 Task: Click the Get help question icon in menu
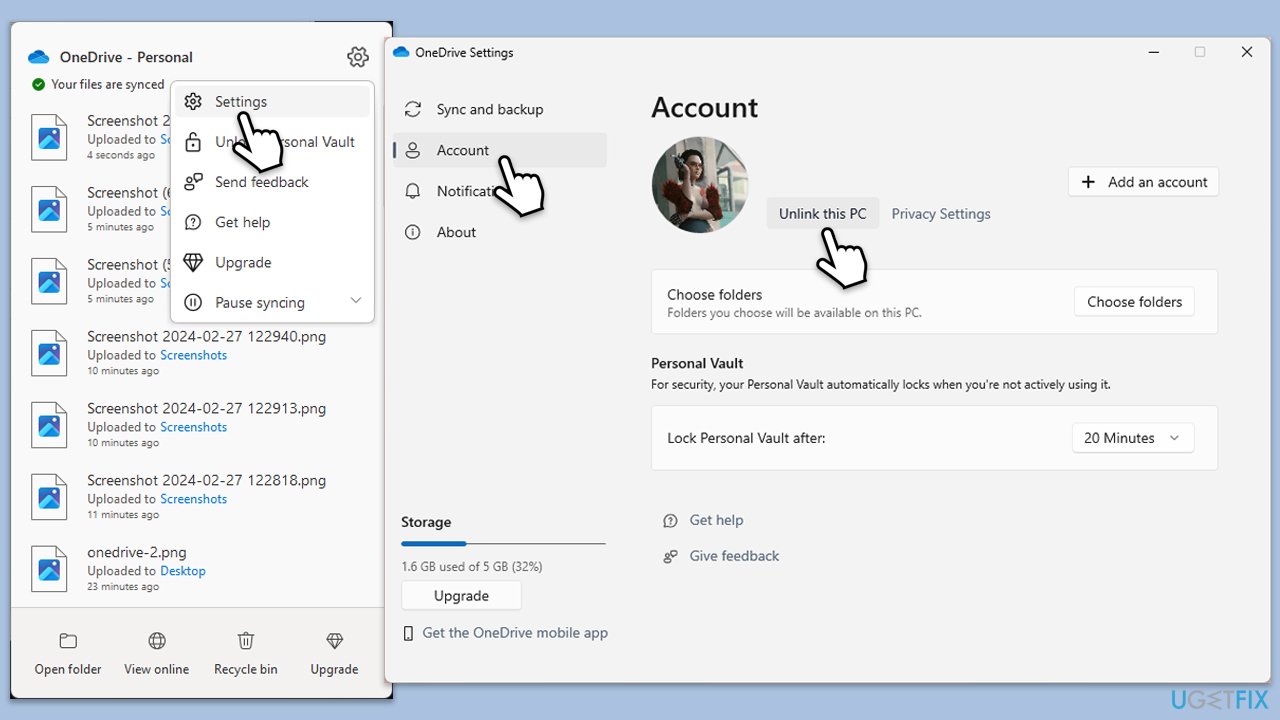tap(194, 222)
